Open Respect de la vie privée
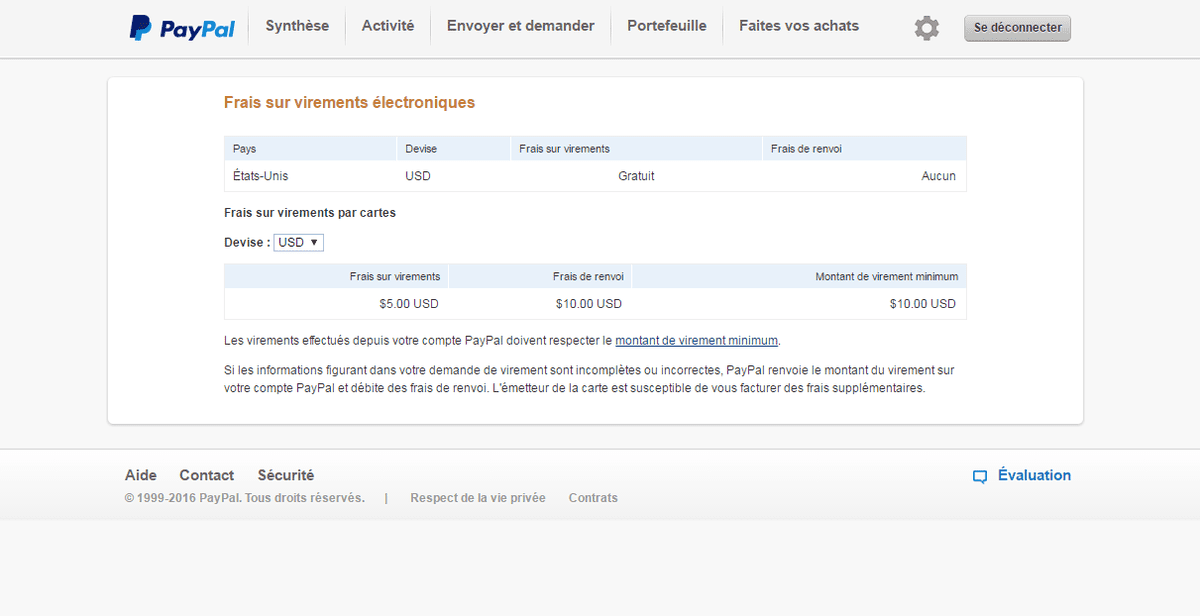This screenshot has height=616, width=1200. tap(478, 498)
